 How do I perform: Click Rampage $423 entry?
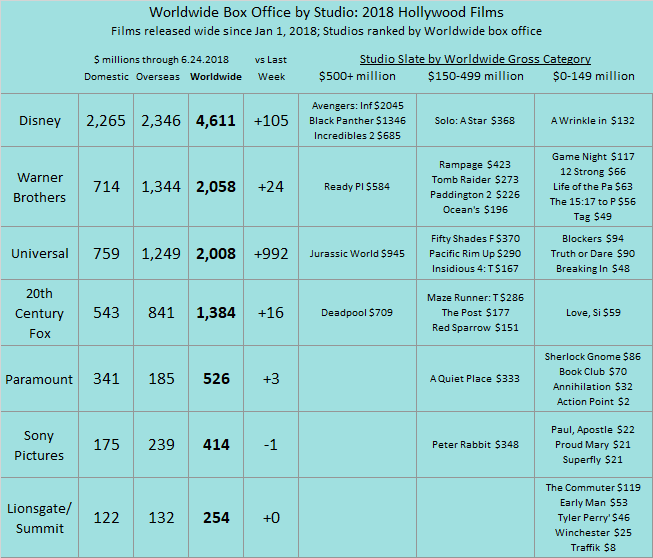475,164
